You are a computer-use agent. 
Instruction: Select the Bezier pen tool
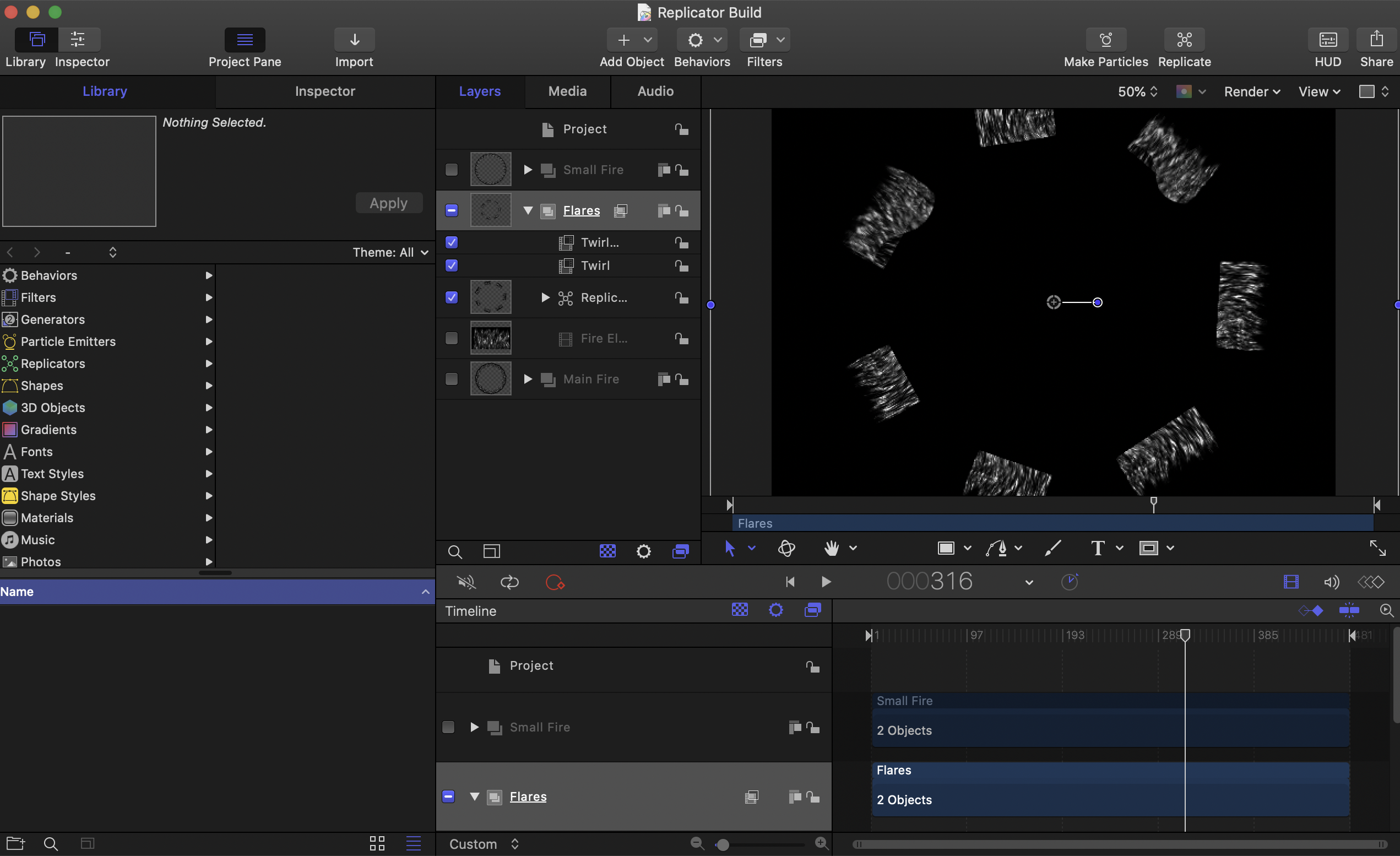[x=997, y=549]
